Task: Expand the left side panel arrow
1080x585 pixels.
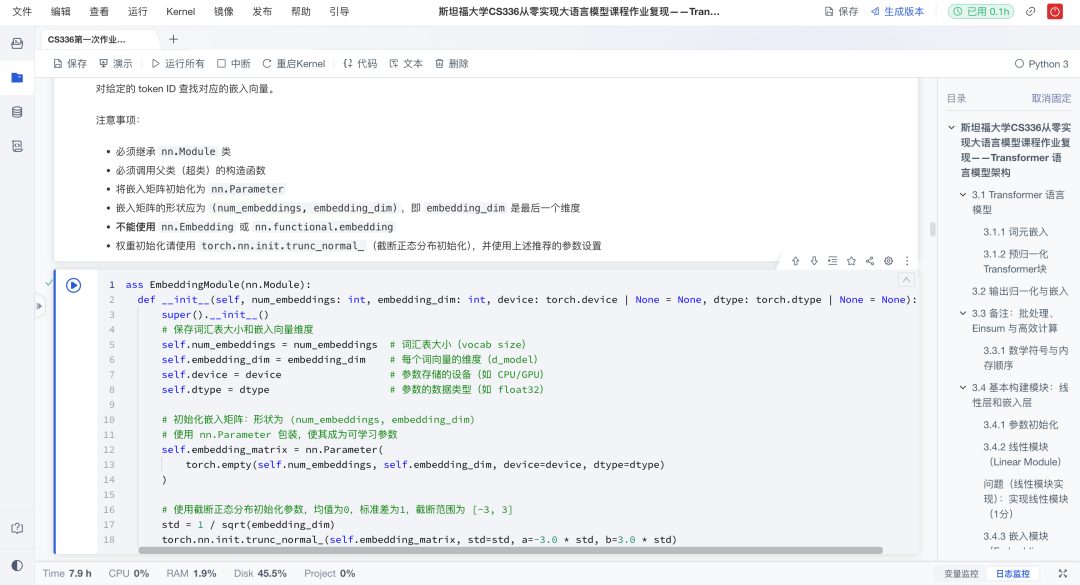Action: (39, 306)
